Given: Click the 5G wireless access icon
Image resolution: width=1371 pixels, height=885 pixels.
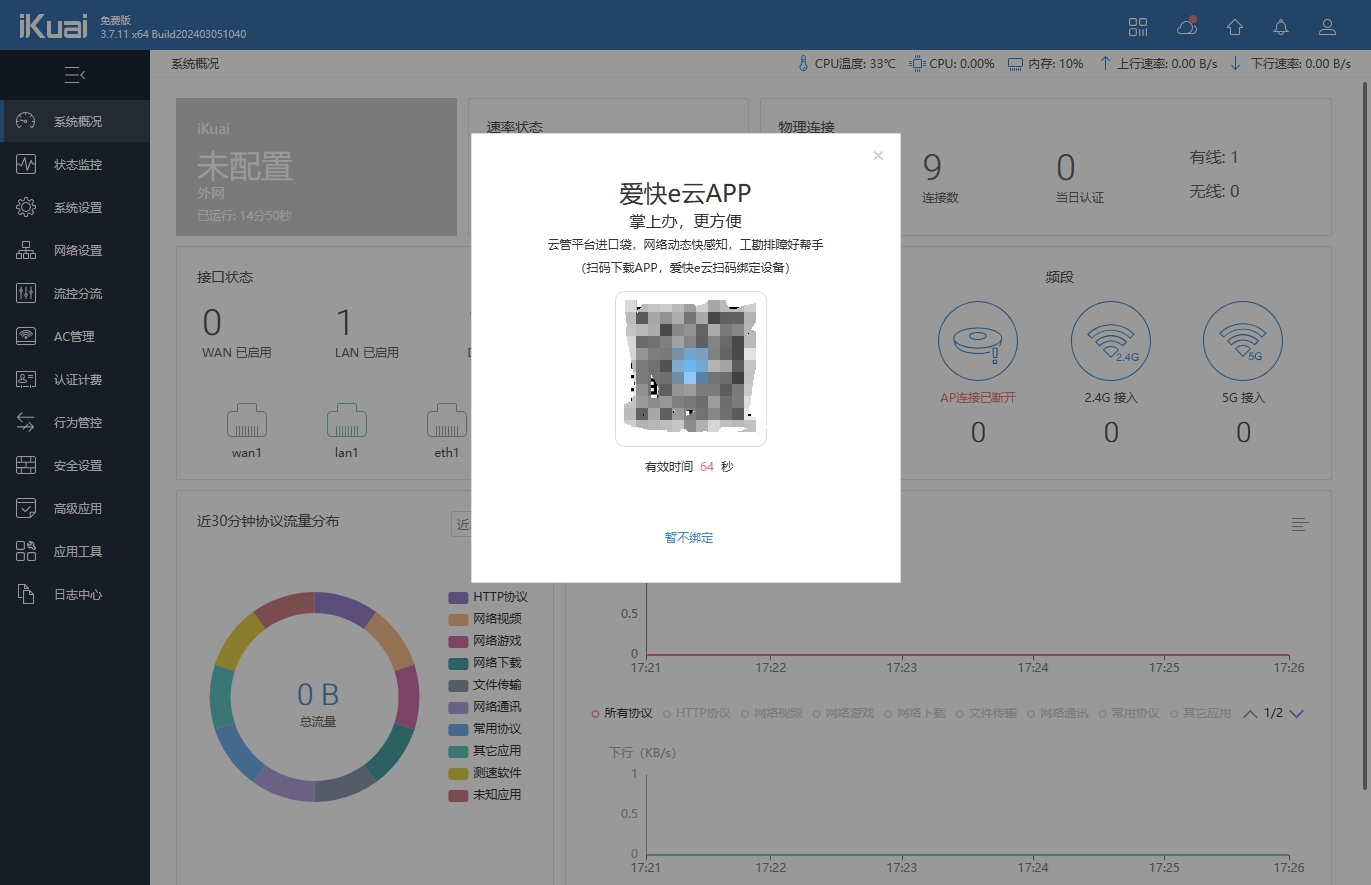Looking at the screenshot, I should 1243,342.
